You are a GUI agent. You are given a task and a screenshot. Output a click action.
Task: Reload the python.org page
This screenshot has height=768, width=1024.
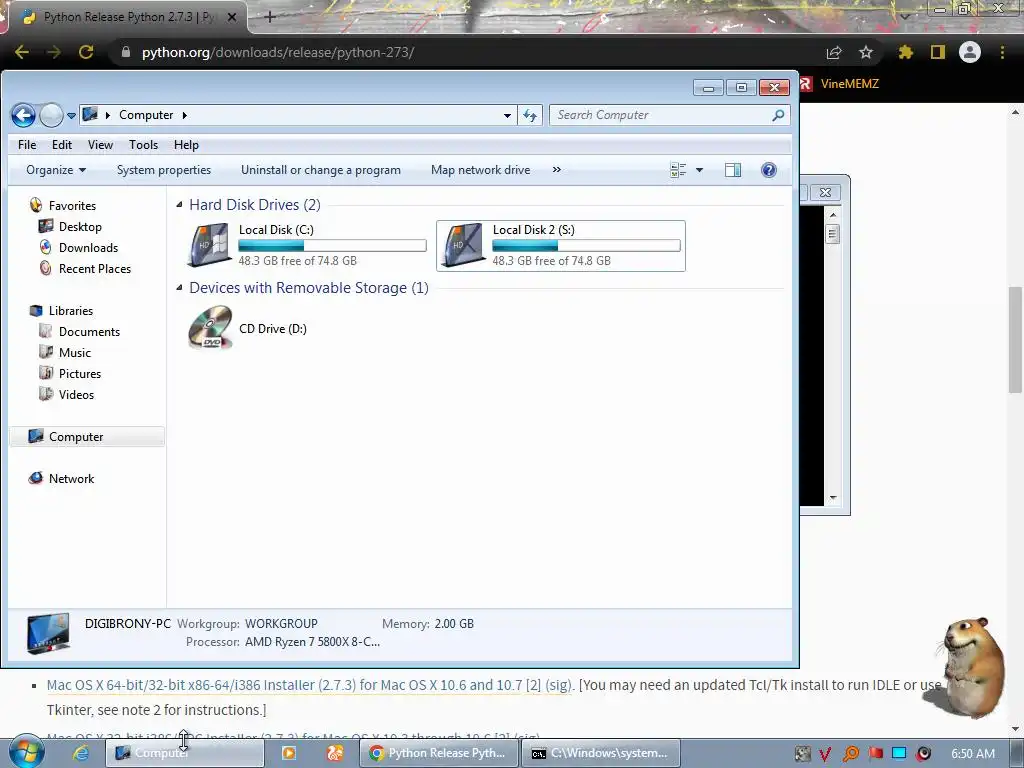pyautogui.click(x=86, y=52)
